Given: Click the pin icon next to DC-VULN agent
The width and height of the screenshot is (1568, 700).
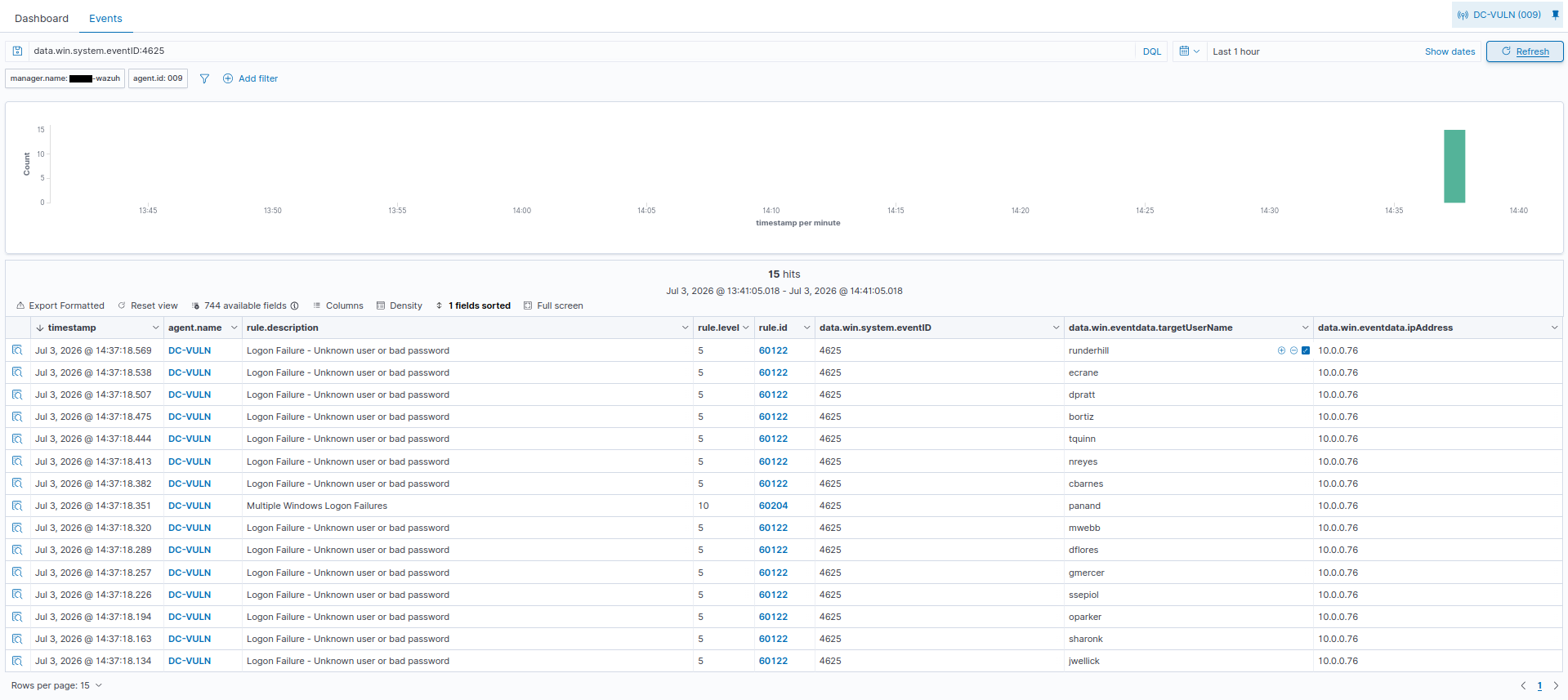Looking at the screenshot, I should pos(1555,15).
